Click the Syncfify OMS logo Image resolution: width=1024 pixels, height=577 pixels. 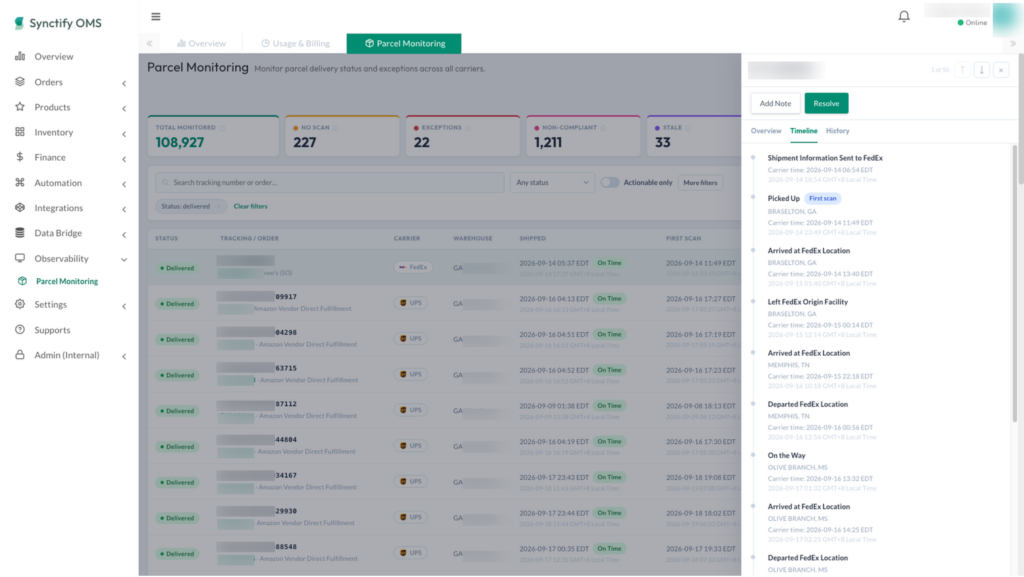pyautogui.click(x=57, y=23)
